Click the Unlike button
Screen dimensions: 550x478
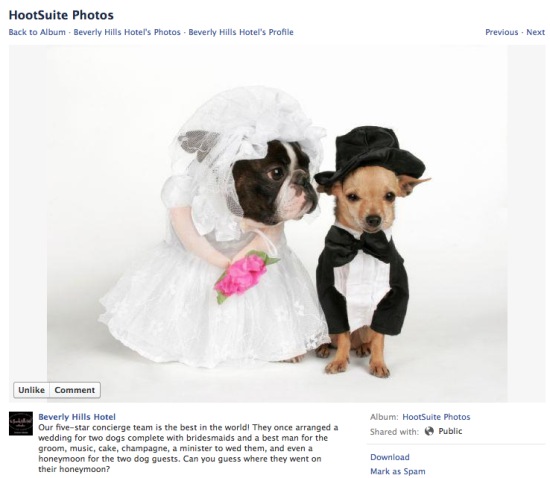click(x=32, y=390)
